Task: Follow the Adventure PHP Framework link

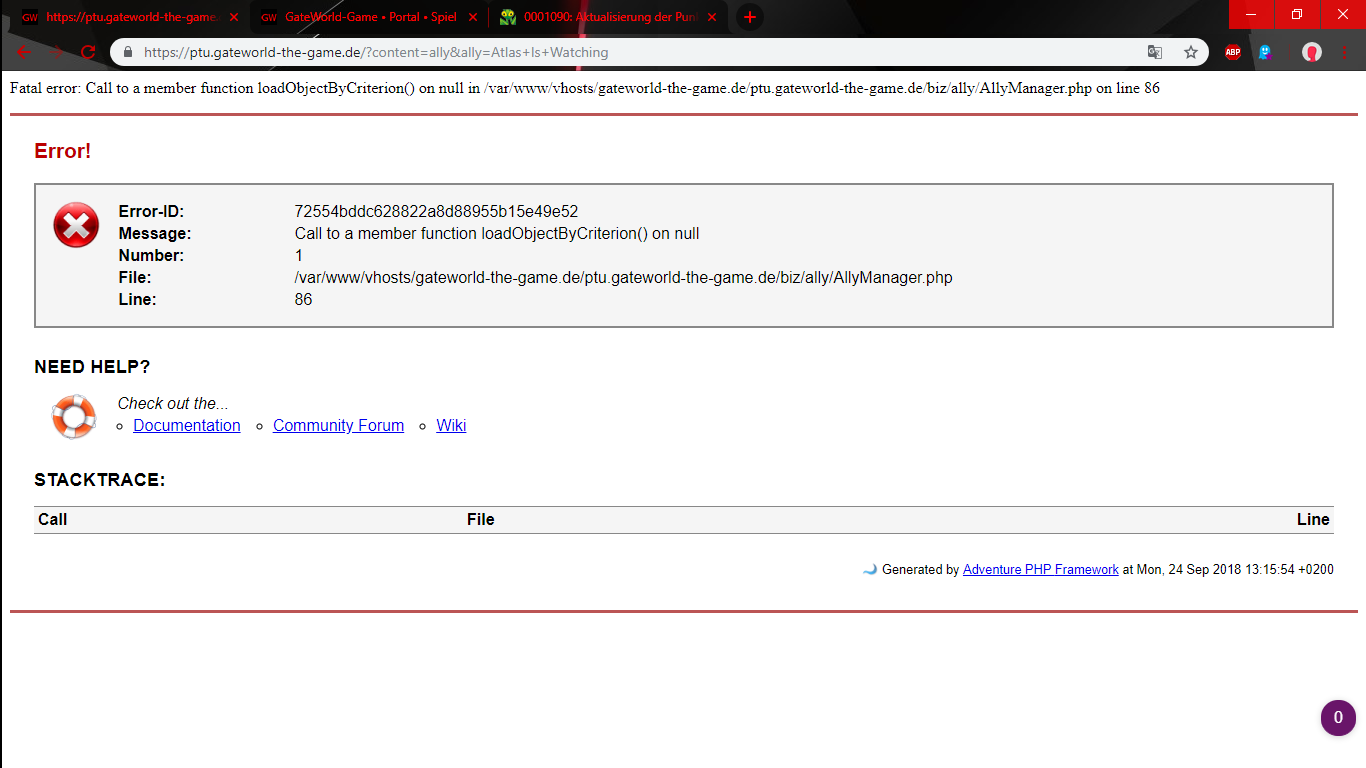Action: point(1040,570)
